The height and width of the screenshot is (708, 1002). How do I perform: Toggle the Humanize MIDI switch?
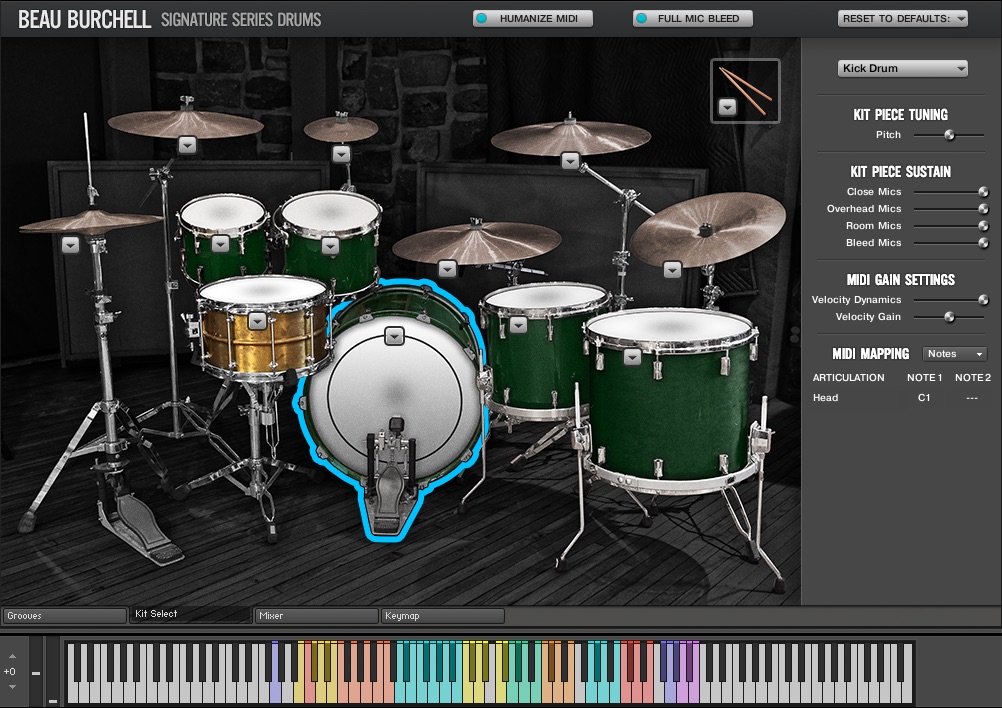click(532, 17)
